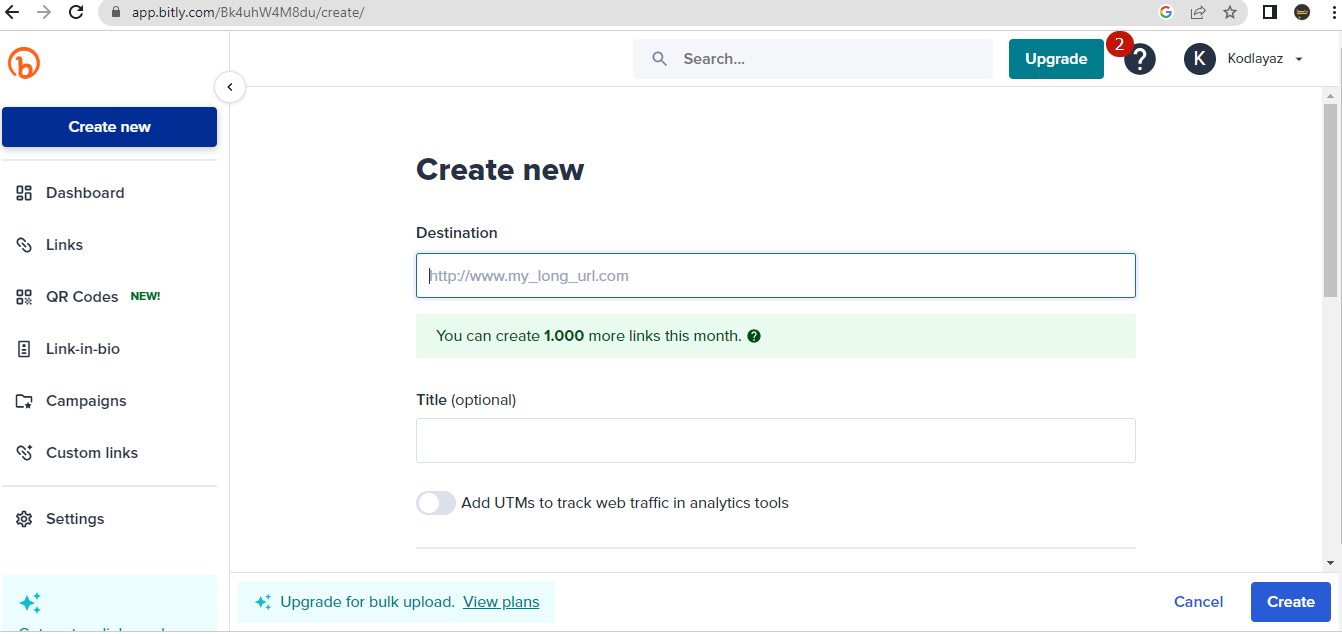Click the 'Create new' page heading
Viewport: 1342px width, 634px height.
point(500,169)
